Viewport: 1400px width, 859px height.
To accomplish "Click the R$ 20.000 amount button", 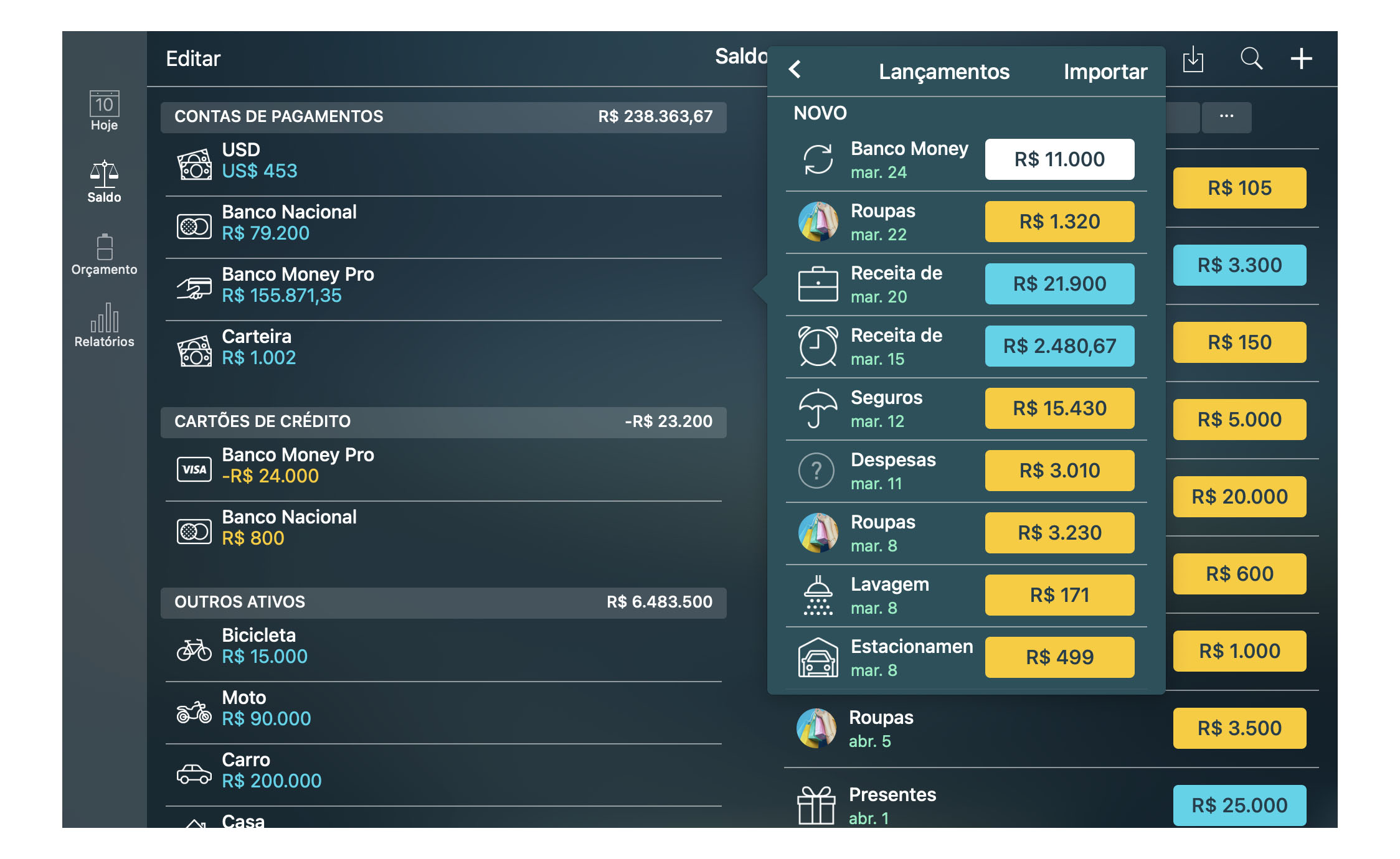I will point(1239,497).
